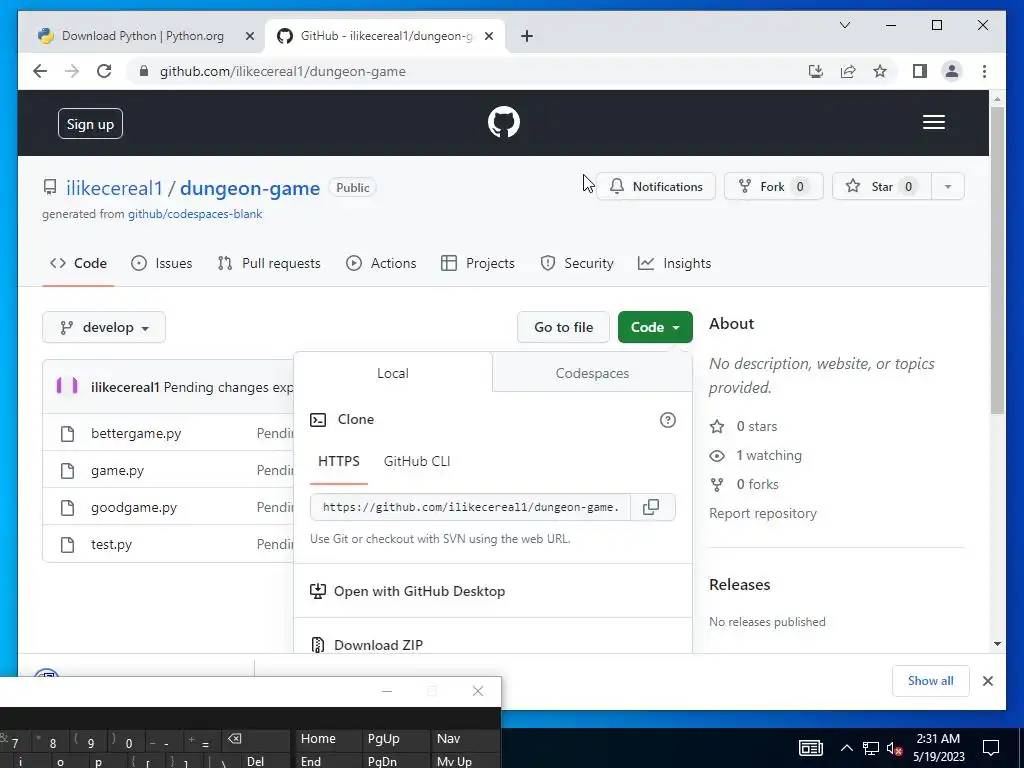
Task: Open the Issues tab
Action: (x=162, y=263)
